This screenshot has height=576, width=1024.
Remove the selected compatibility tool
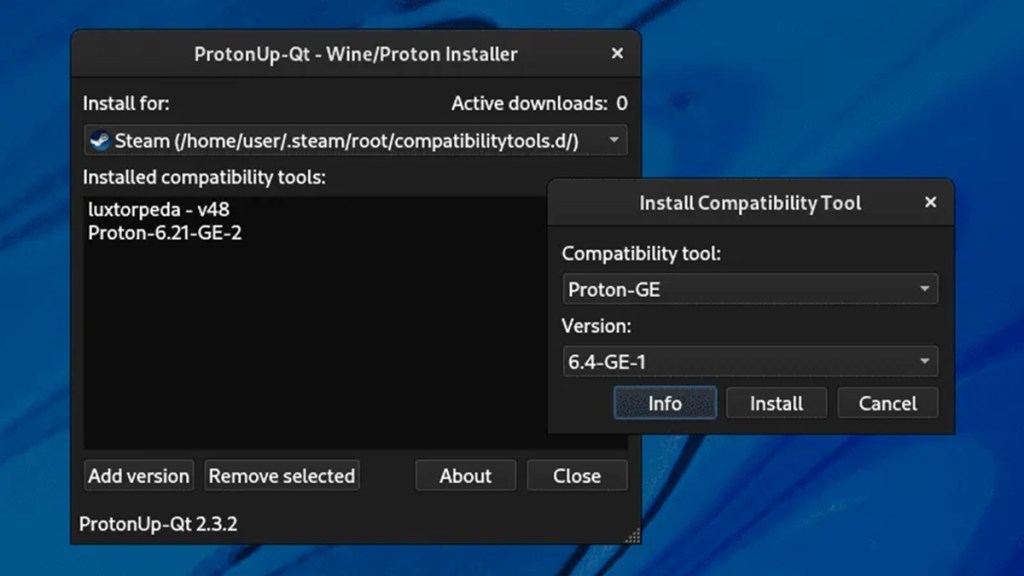coord(281,476)
